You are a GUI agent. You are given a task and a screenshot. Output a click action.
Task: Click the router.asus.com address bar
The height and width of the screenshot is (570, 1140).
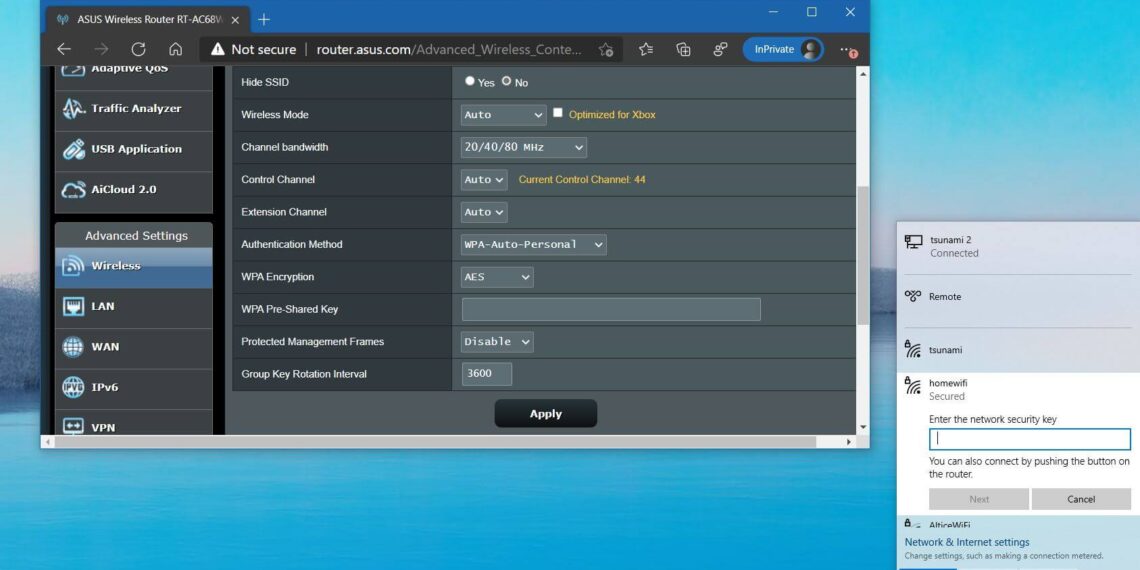click(x=449, y=49)
